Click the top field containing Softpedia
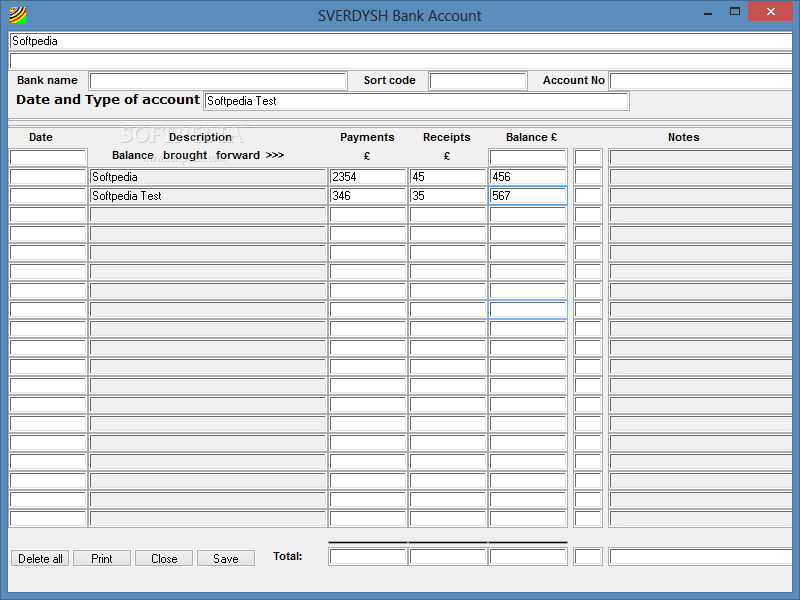The height and width of the screenshot is (600, 800). (x=401, y=41)
